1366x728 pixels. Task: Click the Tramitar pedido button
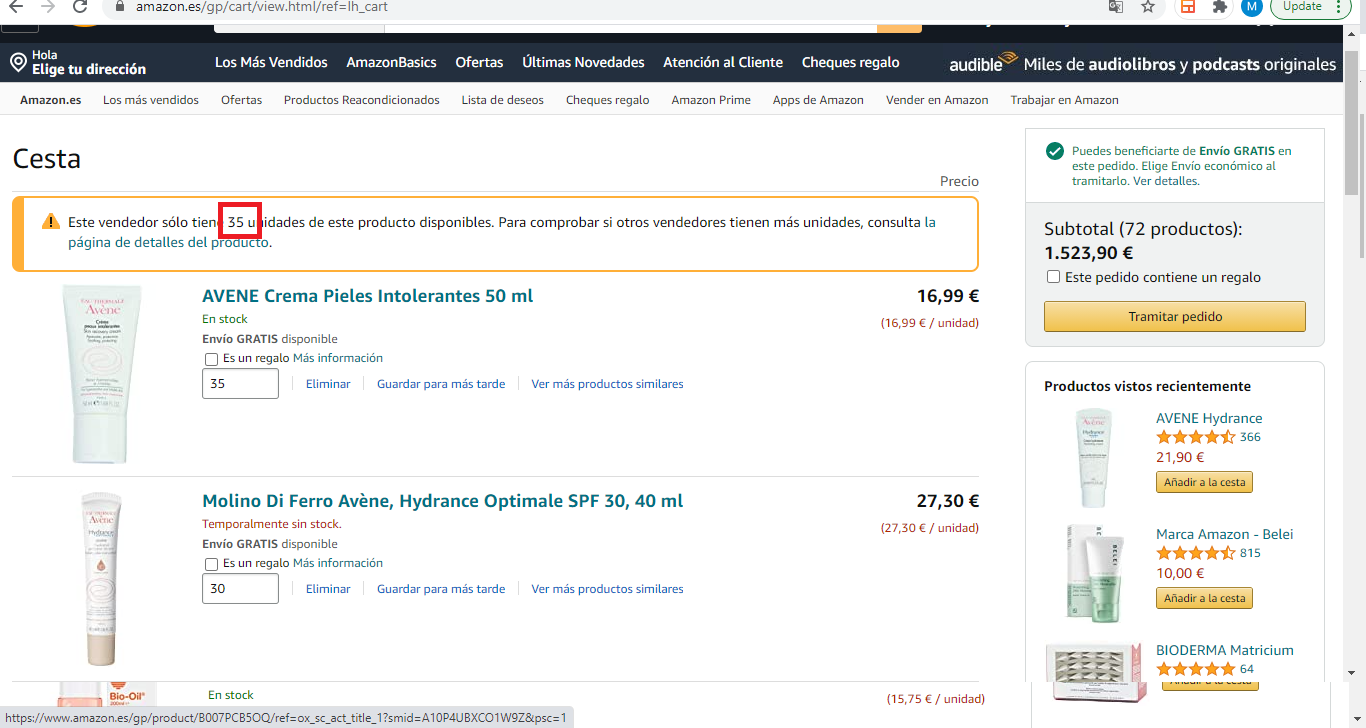tap(1175, 316)
